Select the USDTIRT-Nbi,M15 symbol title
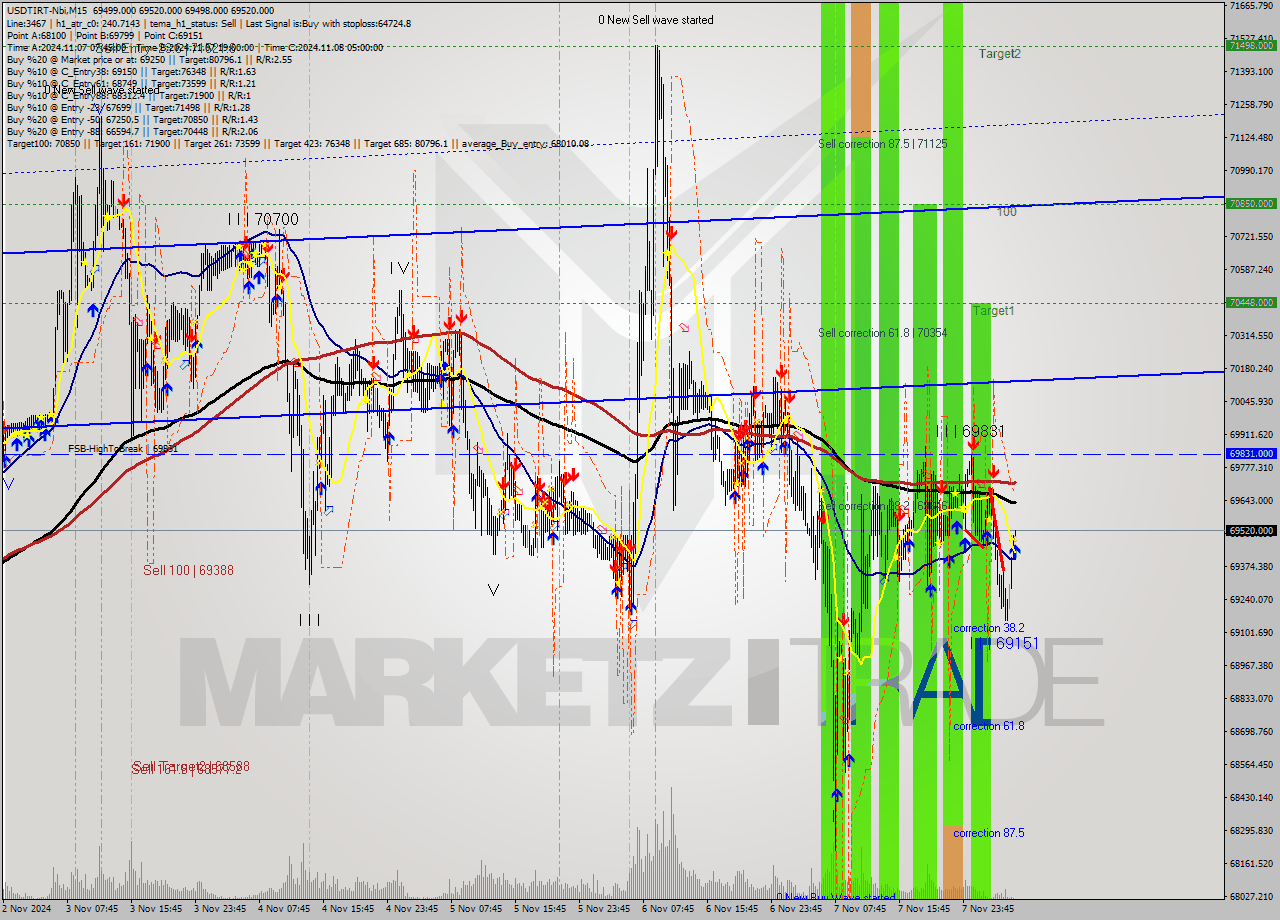 click(x=45, y=9)
